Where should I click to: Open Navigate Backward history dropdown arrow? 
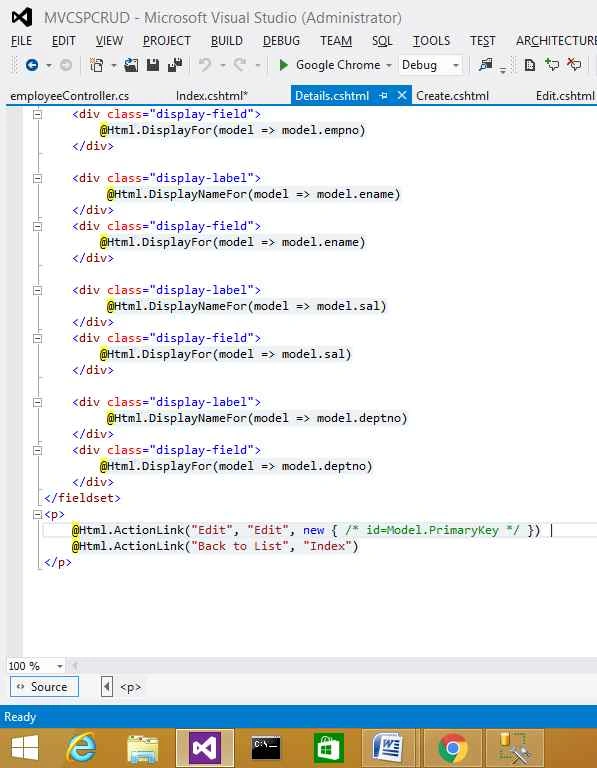coord(48,65)
